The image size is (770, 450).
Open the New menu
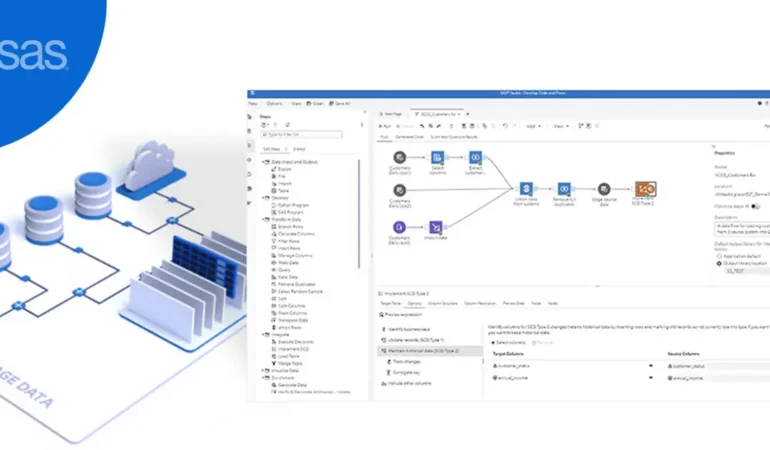tap(253, 104)
